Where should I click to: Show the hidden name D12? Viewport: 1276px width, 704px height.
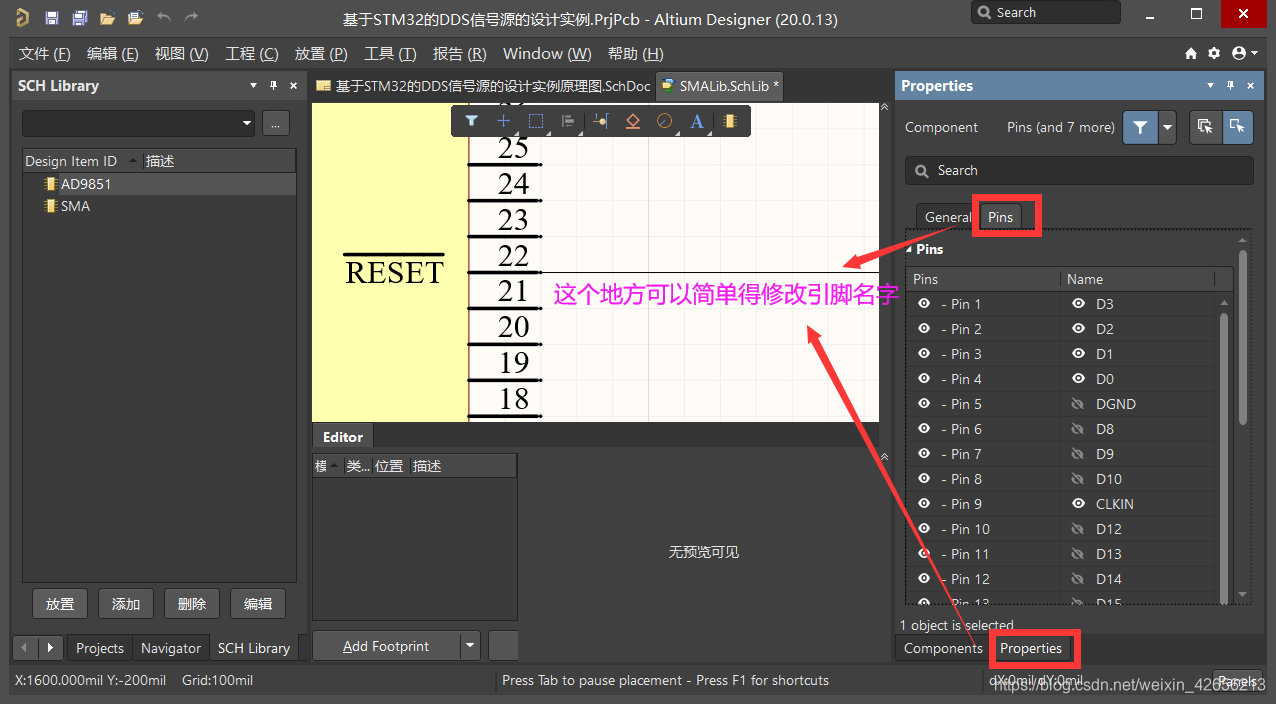pos(1078,529)
